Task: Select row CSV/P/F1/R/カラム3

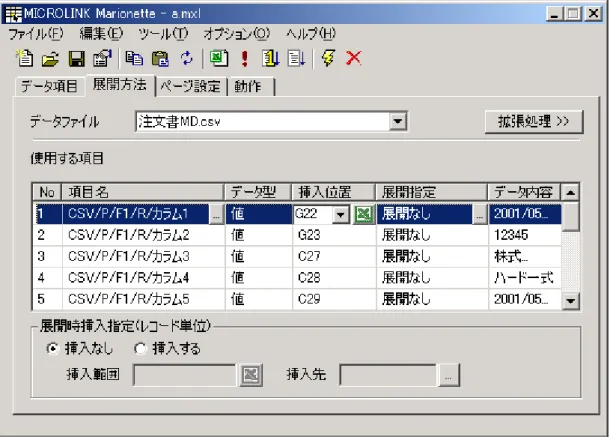Action: point(297,256)
